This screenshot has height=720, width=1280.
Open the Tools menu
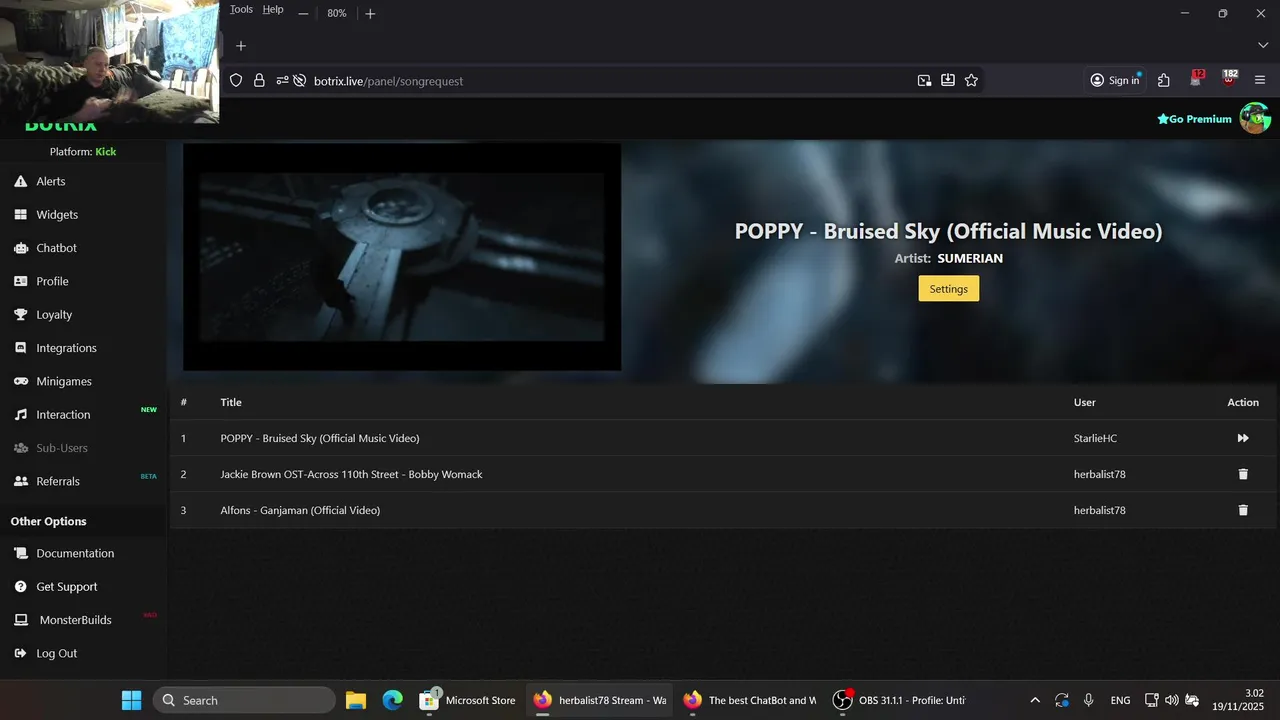pos(241,9)
